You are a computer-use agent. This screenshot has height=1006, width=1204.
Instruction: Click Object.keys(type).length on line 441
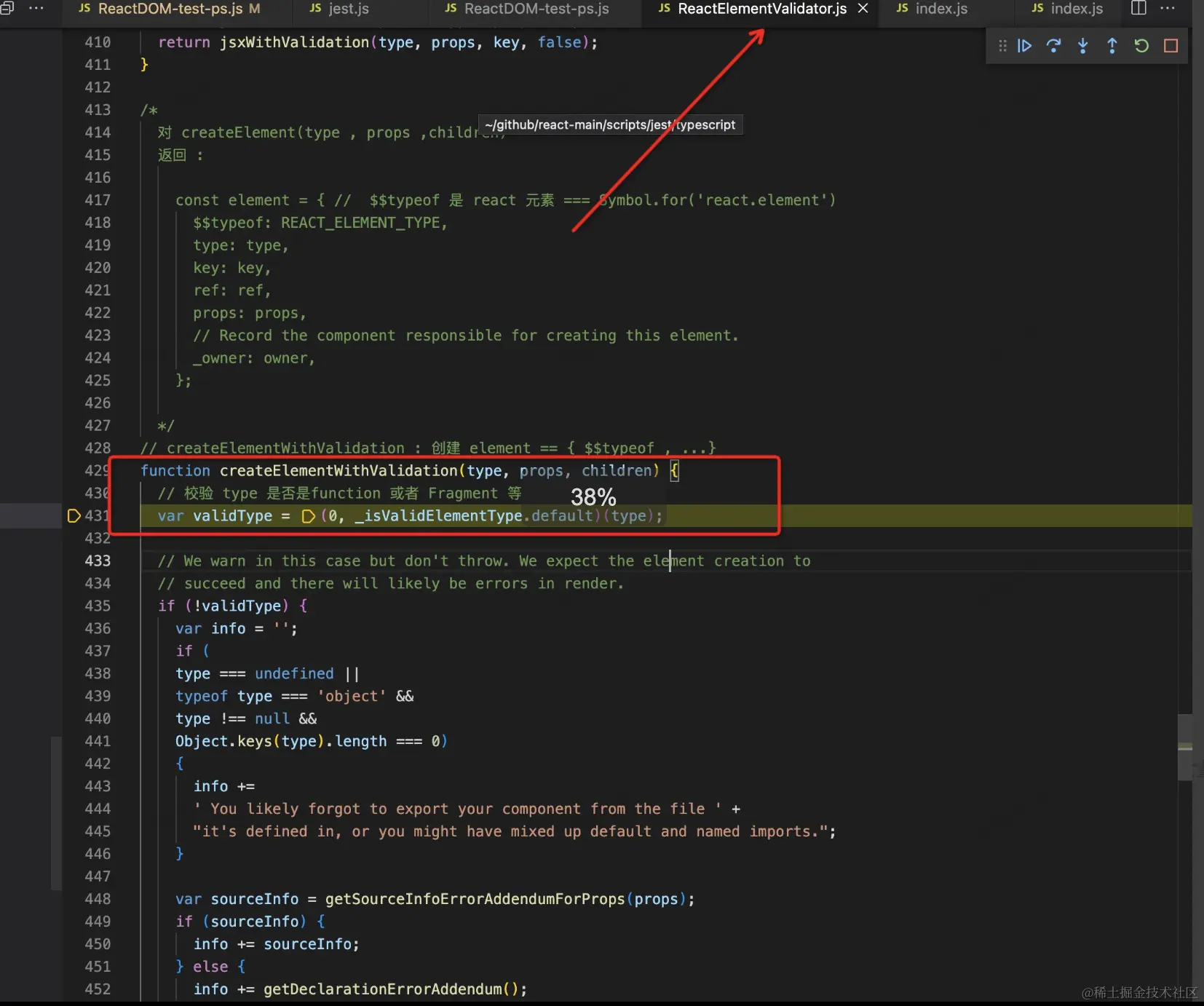pos(281,741)
